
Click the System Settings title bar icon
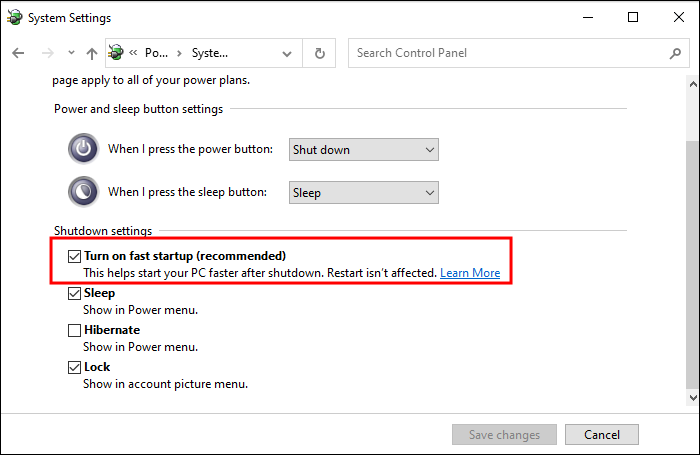[13, 17]
